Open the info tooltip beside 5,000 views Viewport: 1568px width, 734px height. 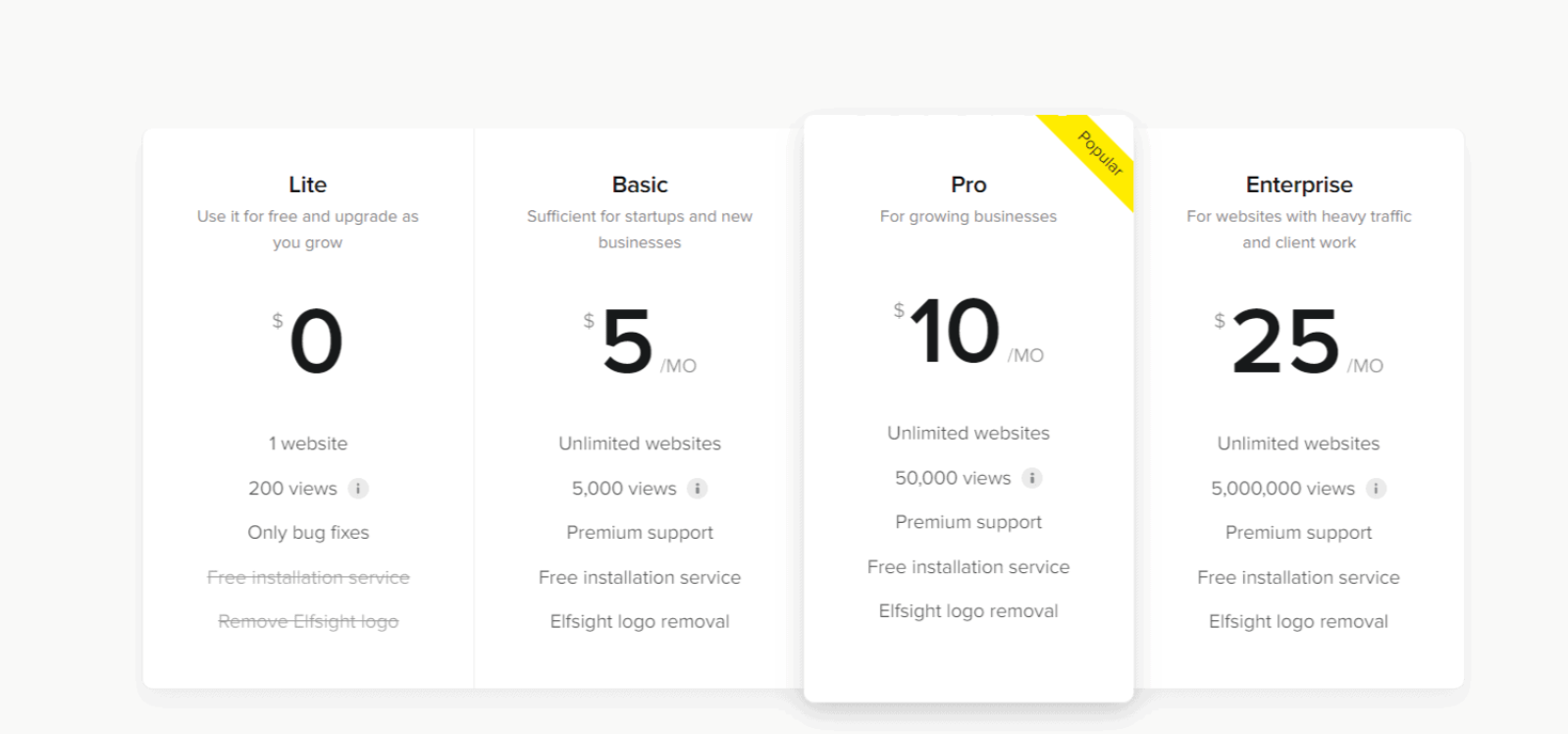[x=697, y=488]
